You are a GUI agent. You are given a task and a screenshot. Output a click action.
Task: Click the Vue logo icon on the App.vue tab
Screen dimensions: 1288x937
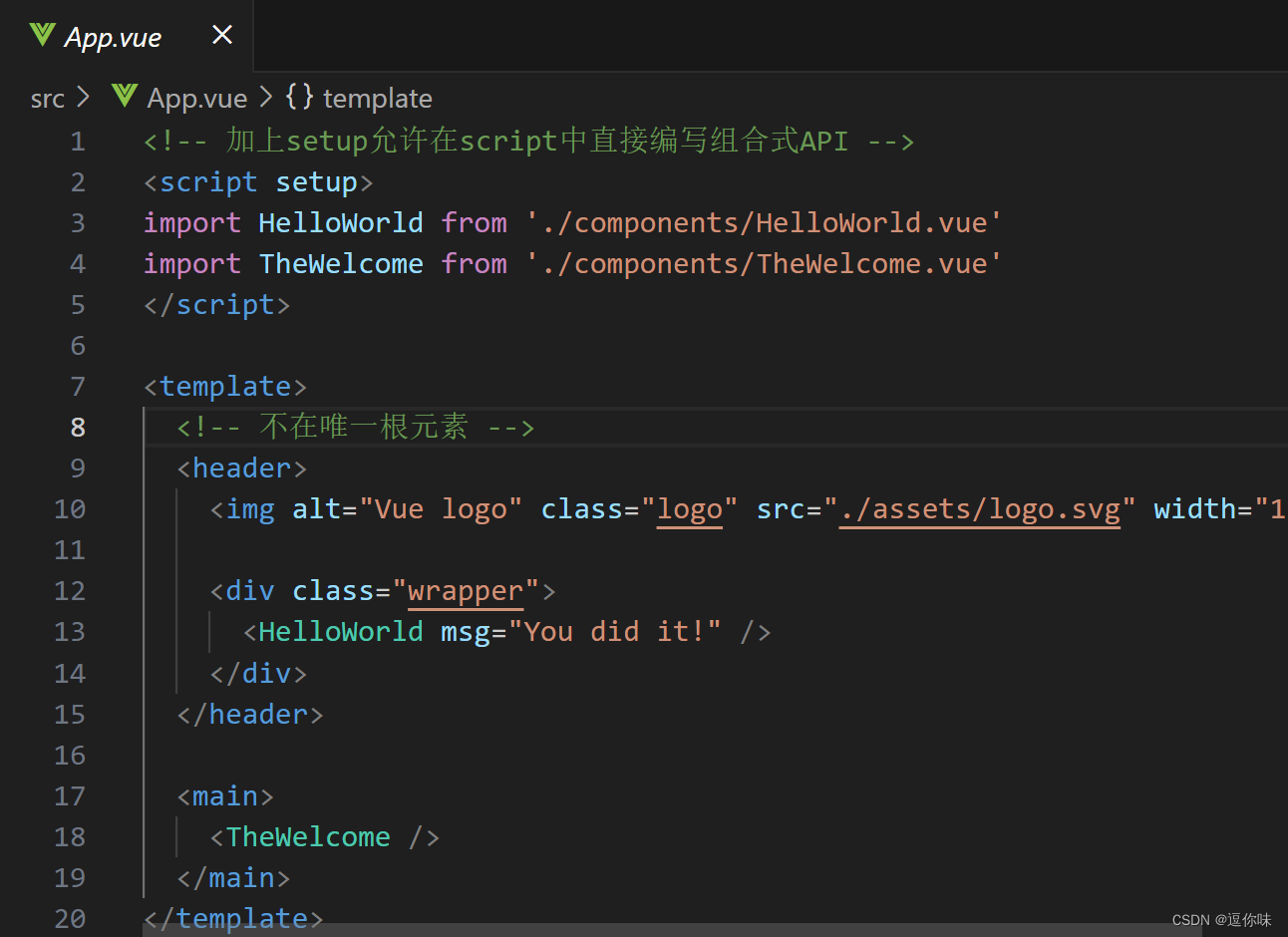pos(41,35)
